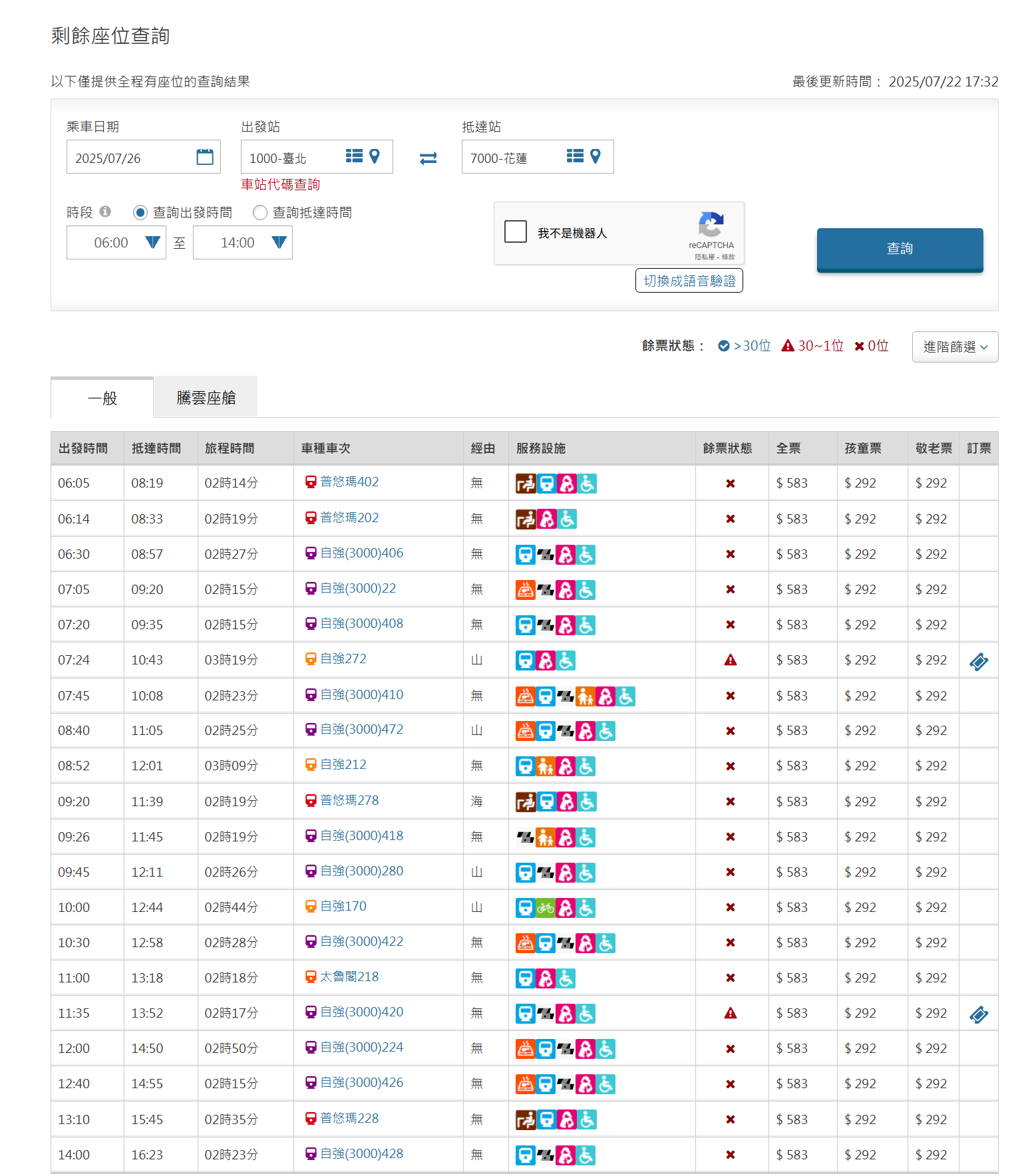Open arrival station map pin icon
Viewport: 1018px width, 1176px height.
595,156
